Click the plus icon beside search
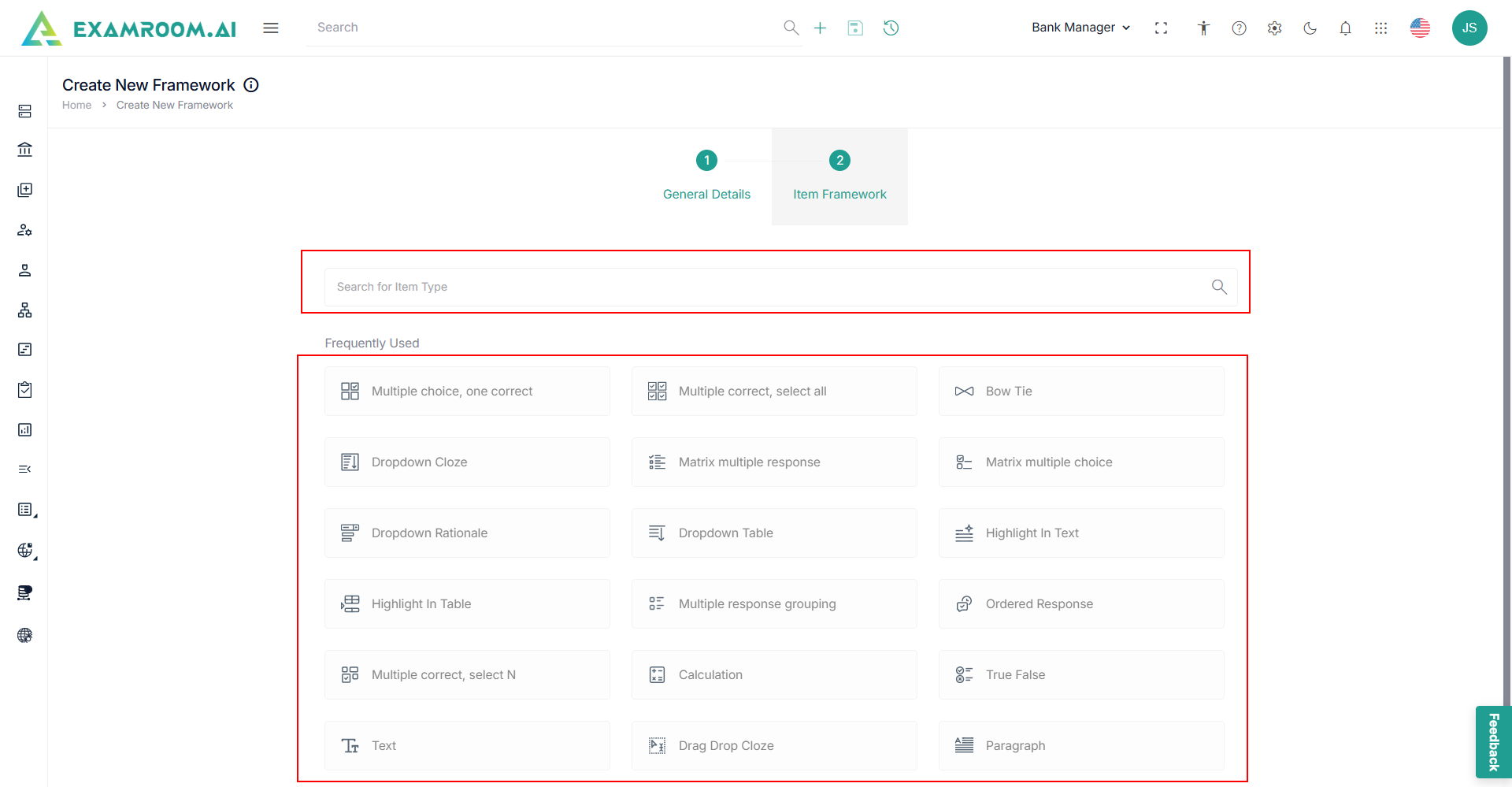This screenshot has height=787, width=1512. pyautogui.click(x=820, y=28)
